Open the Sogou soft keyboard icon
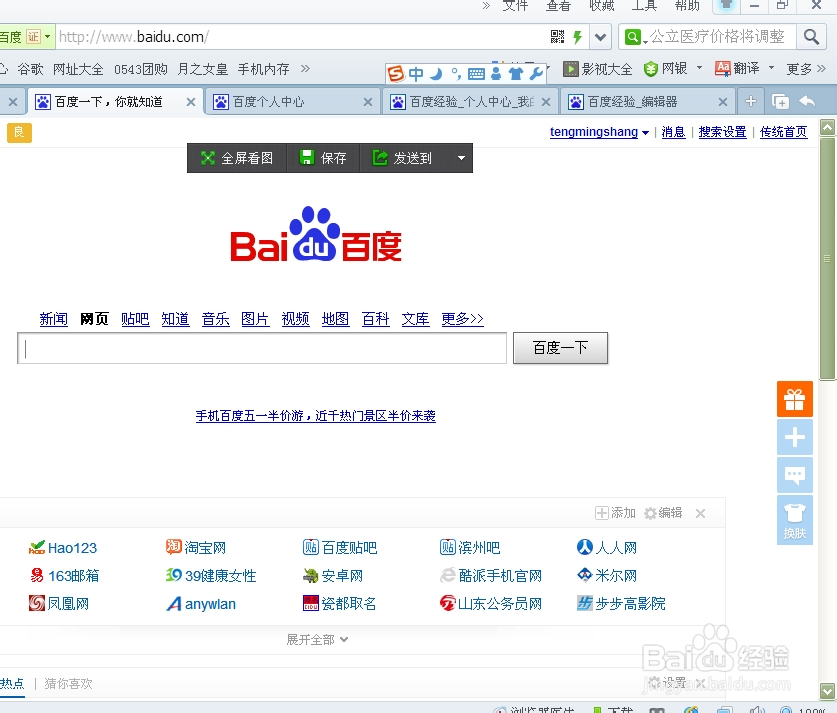 click(x=476, y=74)
